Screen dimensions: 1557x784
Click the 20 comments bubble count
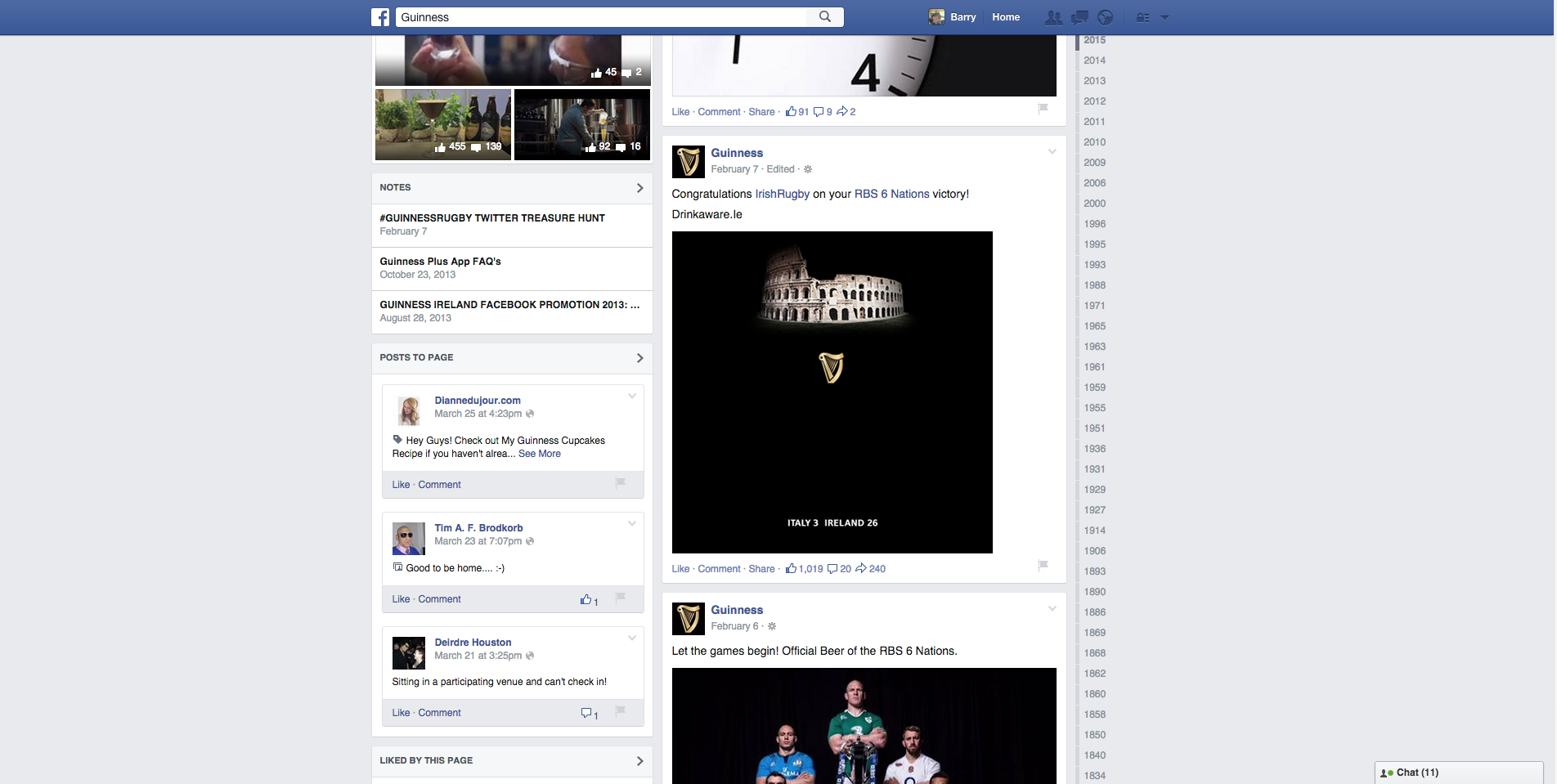[839, 568]
